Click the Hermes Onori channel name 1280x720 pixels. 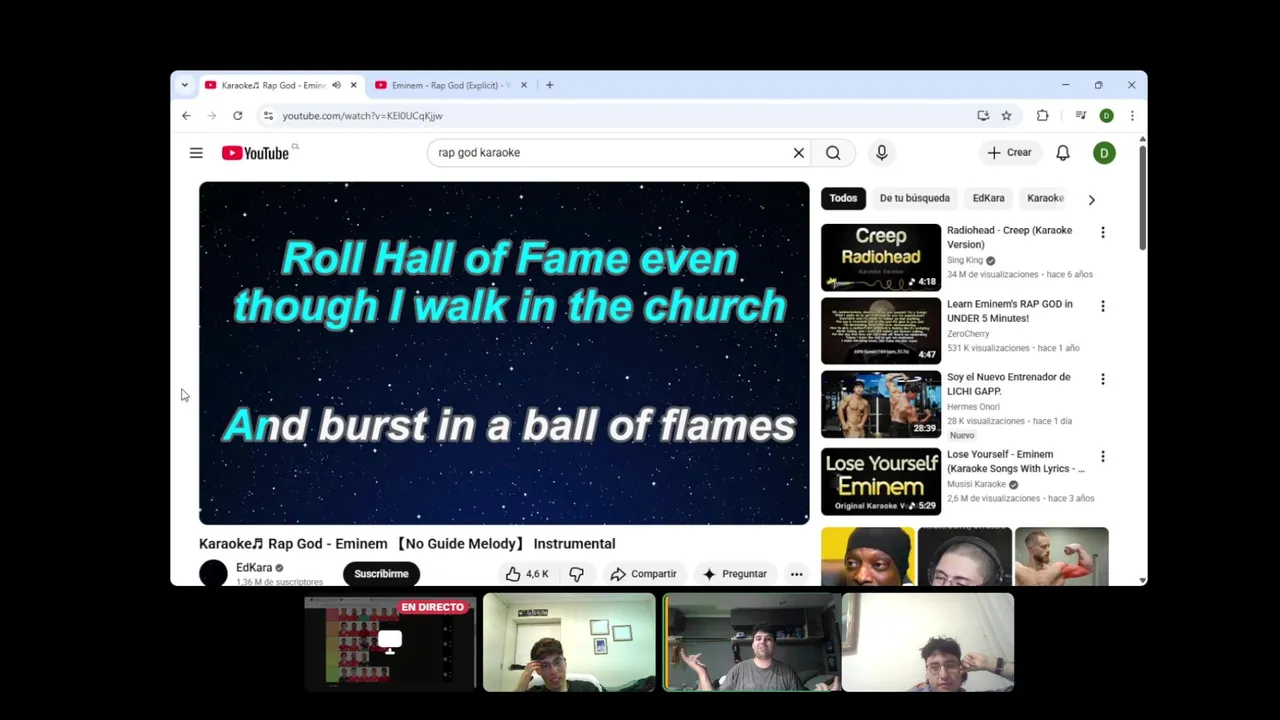pos(973,407)
